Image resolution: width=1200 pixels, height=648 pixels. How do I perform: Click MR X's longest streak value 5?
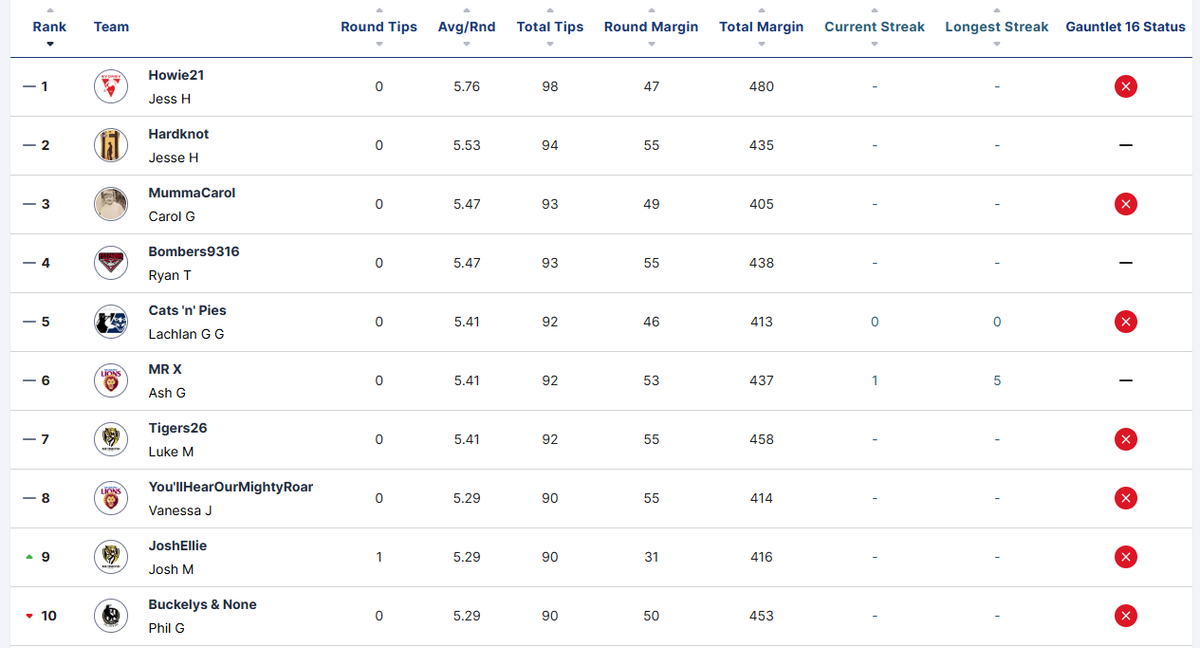point(997,381)
